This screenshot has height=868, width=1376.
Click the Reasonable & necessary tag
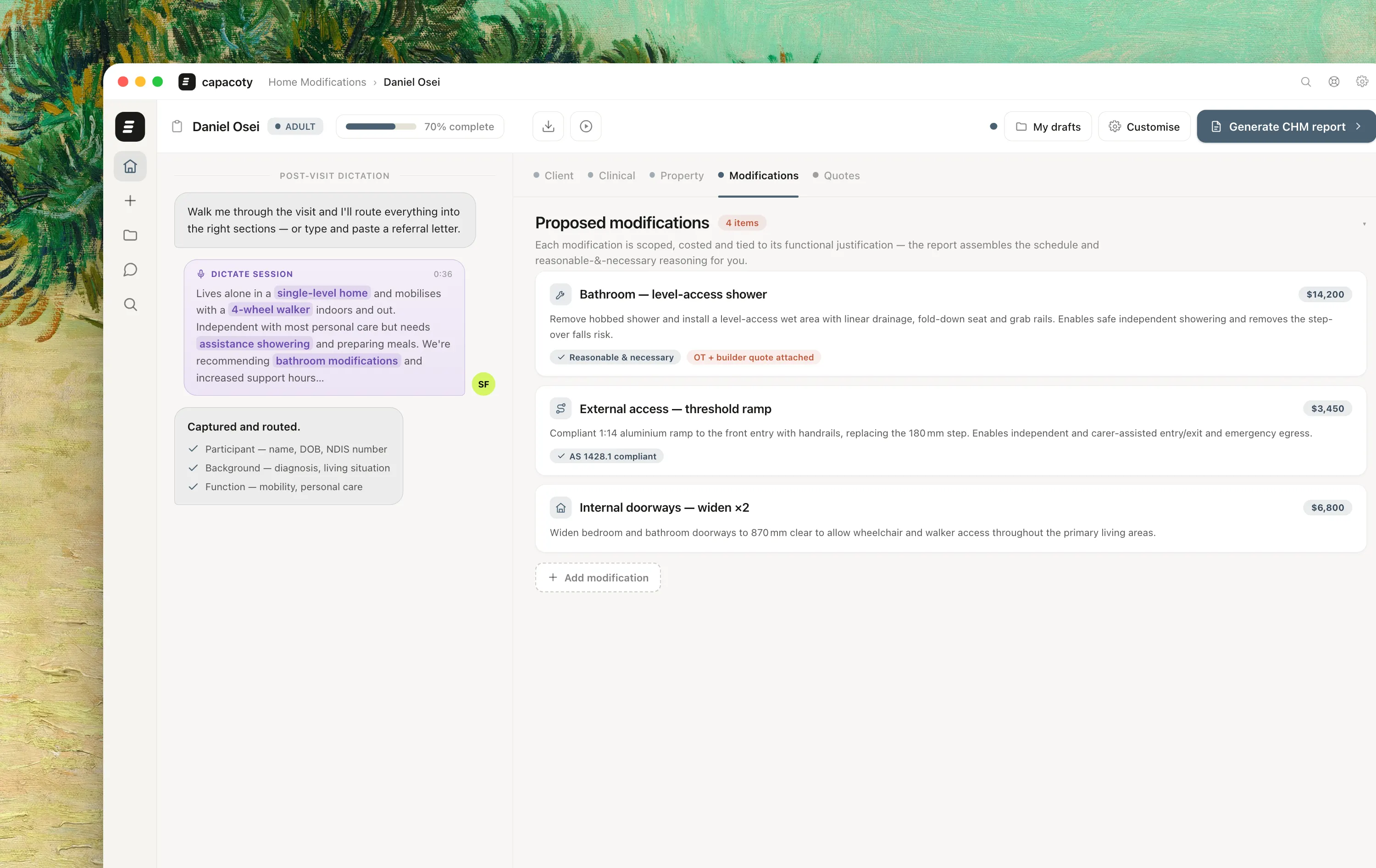(x=616, y=357)
